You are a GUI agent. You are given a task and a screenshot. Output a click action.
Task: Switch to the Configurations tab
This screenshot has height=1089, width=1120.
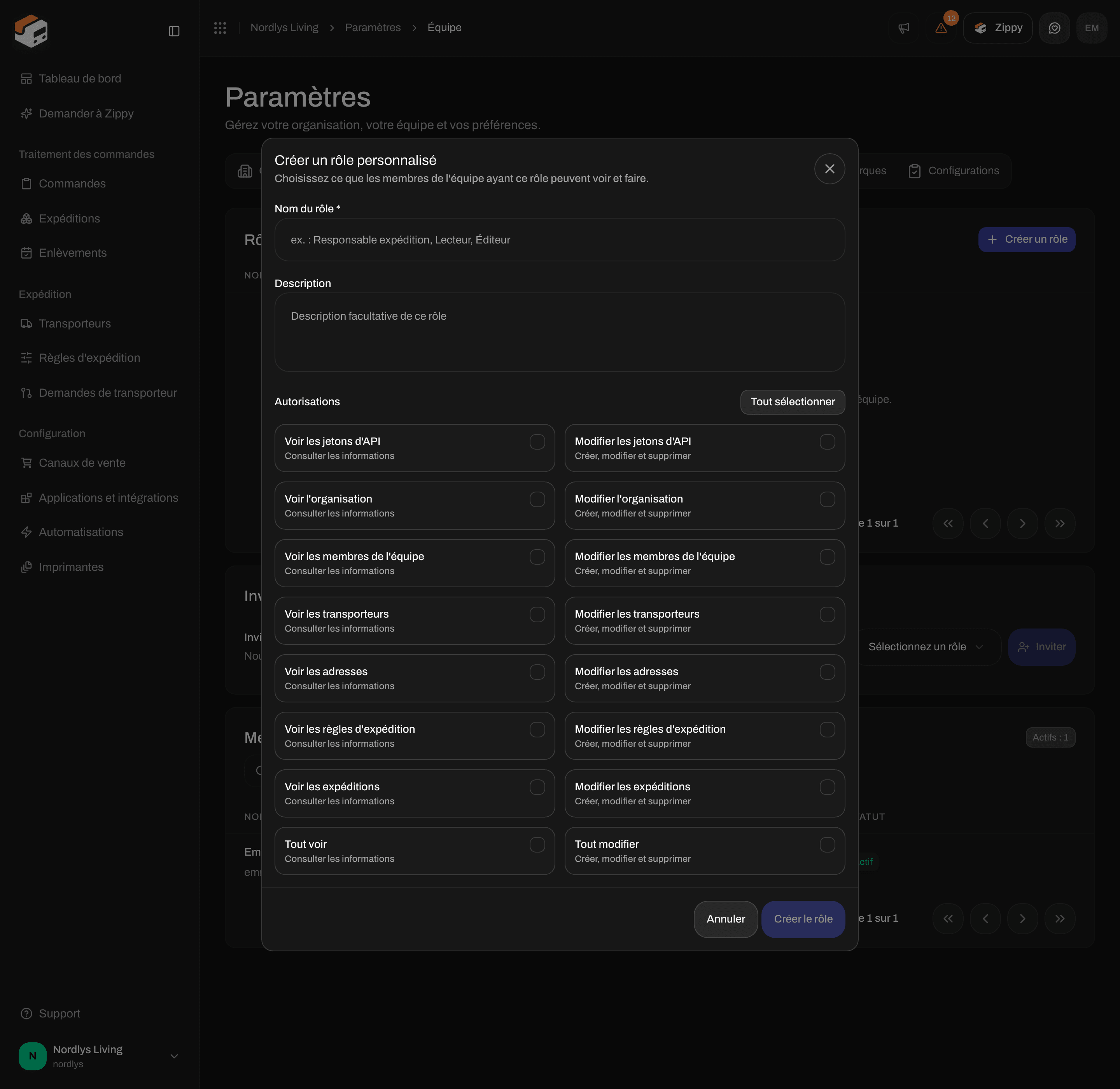[954, 170]
